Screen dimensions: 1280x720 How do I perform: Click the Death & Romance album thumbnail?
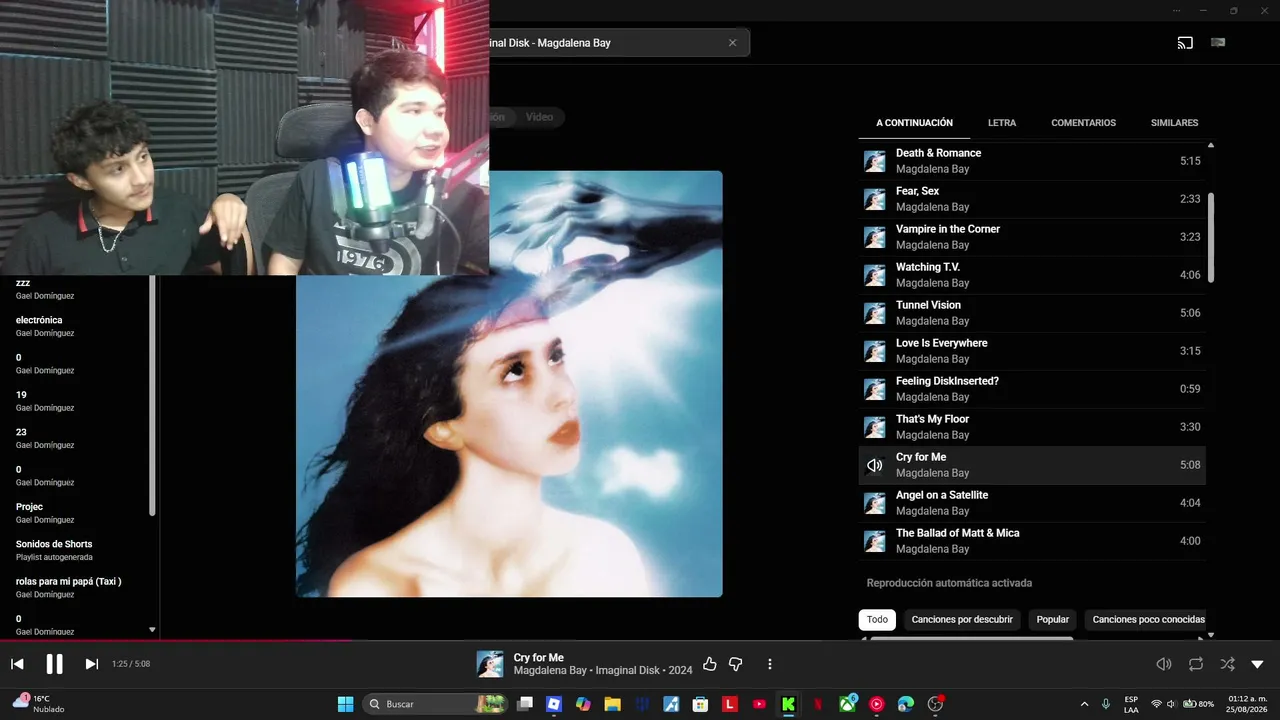874,161
